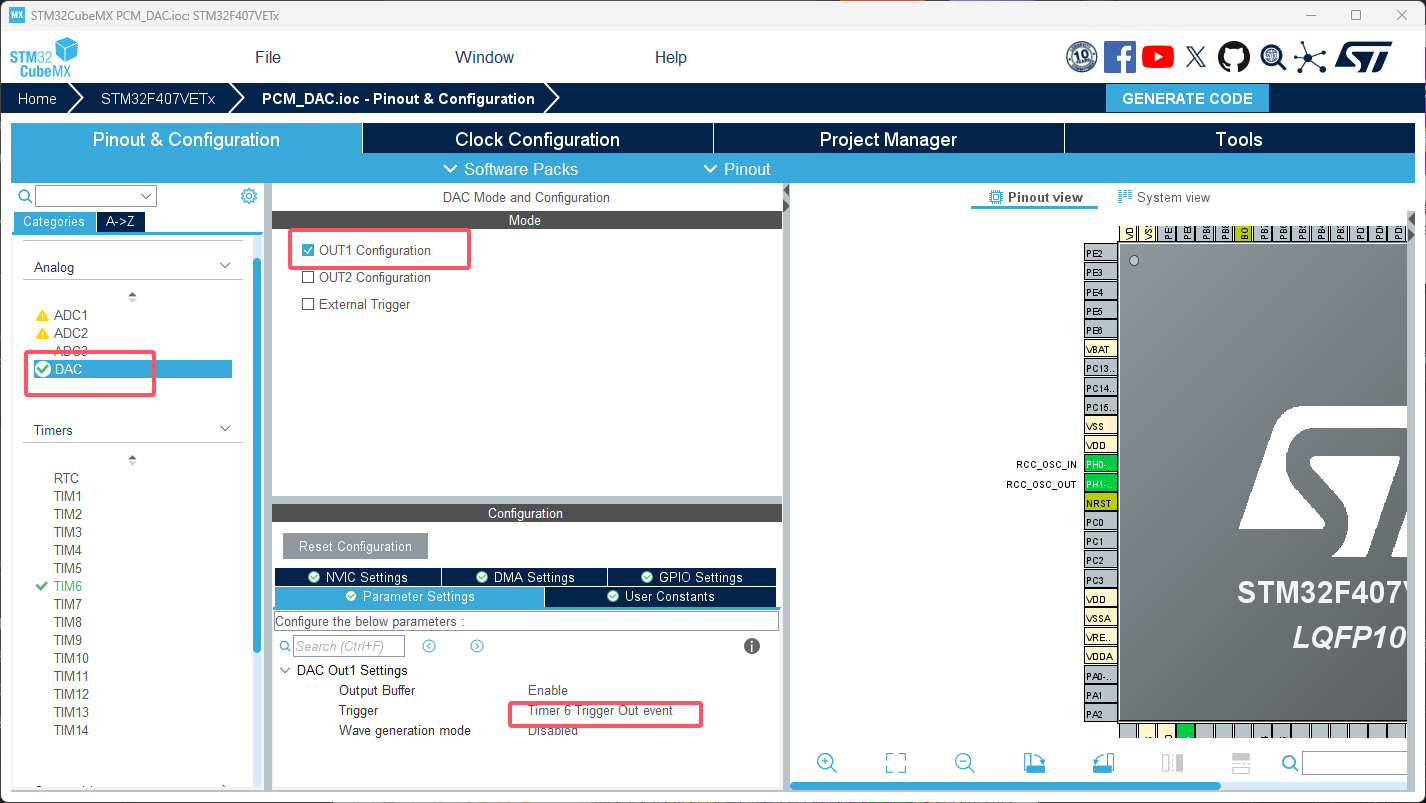Viewport: 1426px width, 803px height.
Task: Select RTC in the Timers list
Action: click(66, 478)
